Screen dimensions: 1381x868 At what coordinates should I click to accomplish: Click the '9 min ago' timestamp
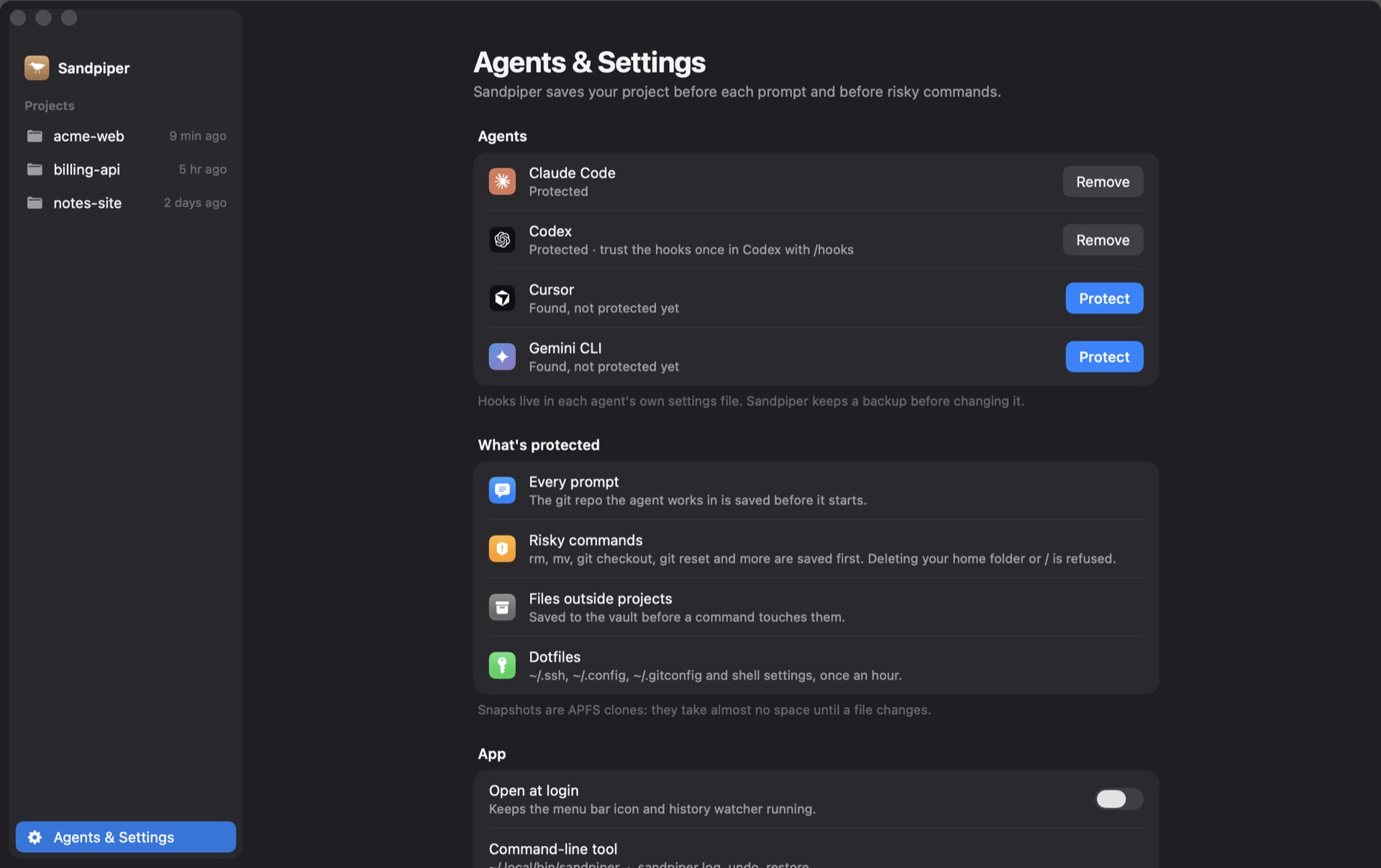point(198,136)
